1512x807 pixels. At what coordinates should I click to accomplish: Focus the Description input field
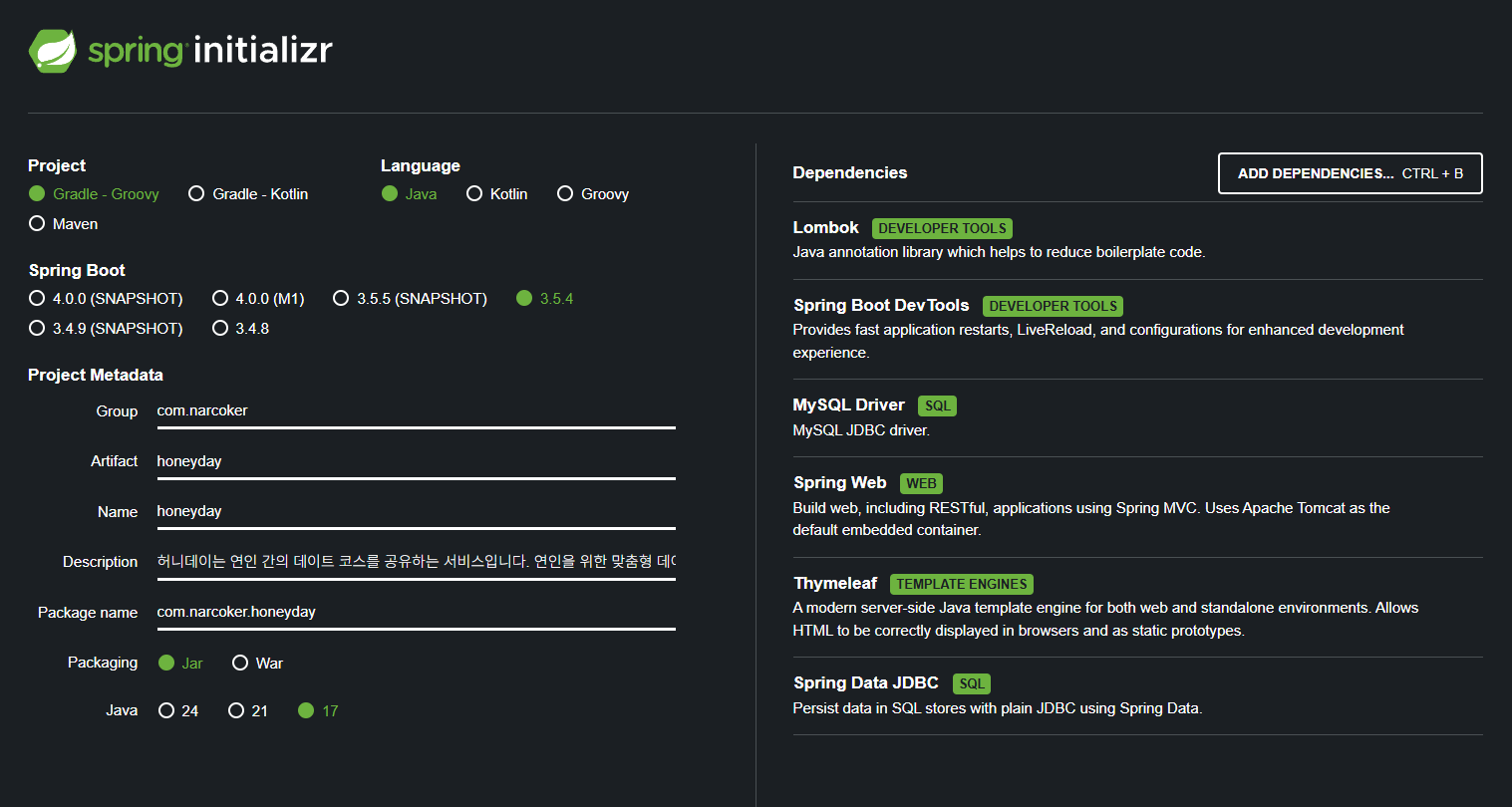tap(416, 562)
